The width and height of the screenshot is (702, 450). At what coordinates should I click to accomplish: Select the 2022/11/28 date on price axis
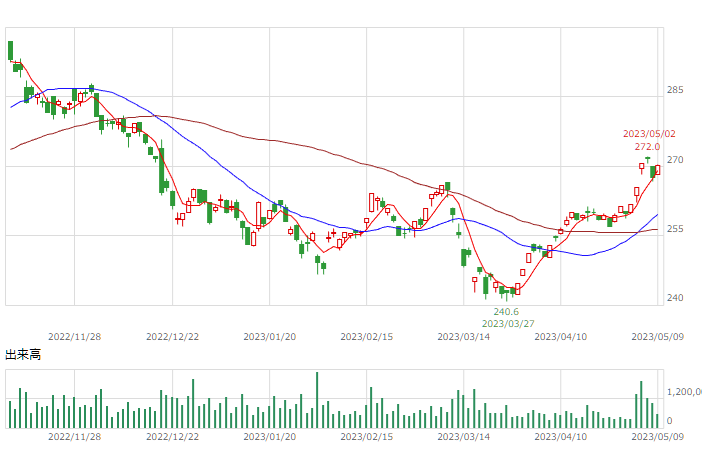pos(74,337)
